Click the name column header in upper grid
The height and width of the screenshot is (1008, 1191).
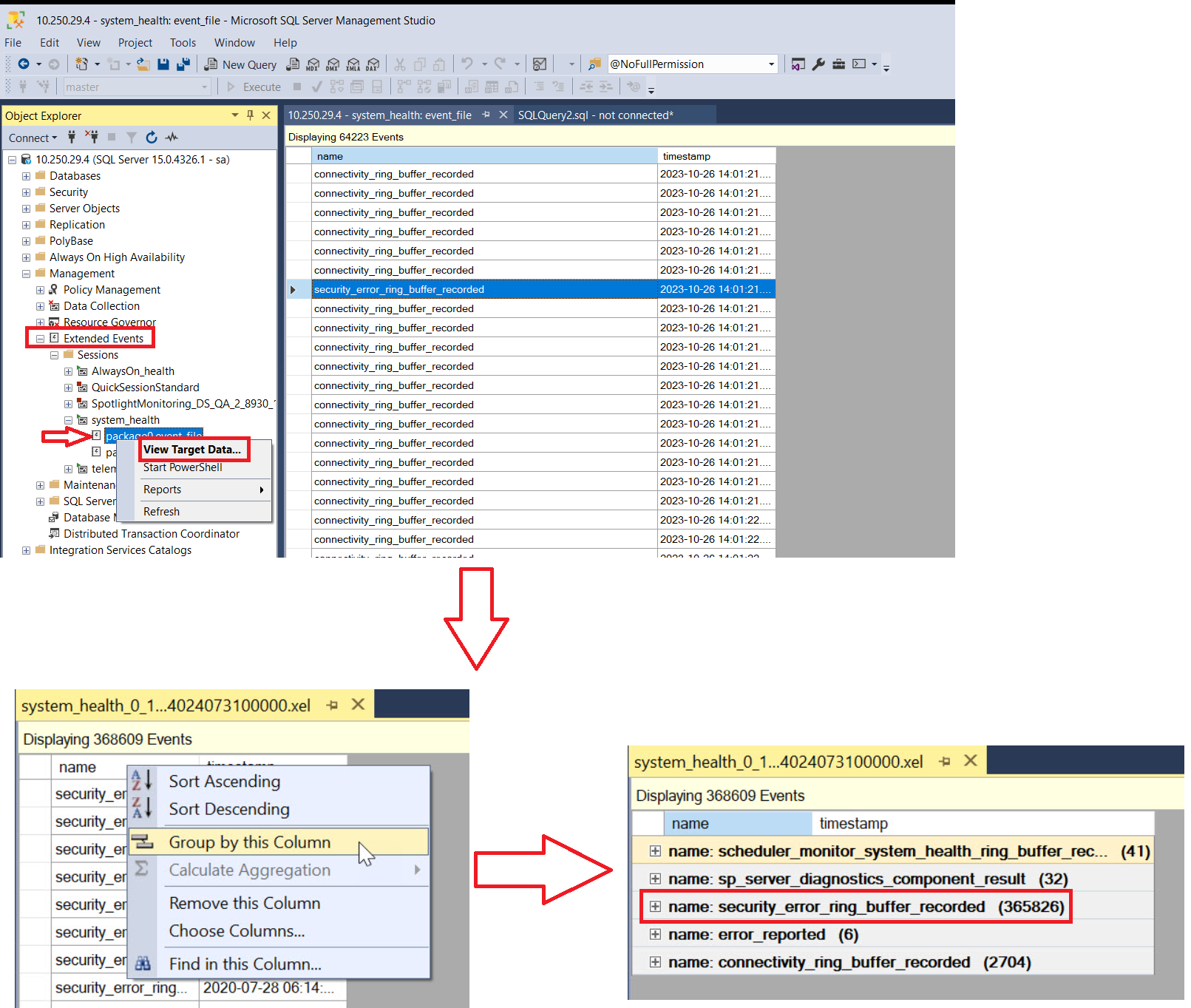484,156
